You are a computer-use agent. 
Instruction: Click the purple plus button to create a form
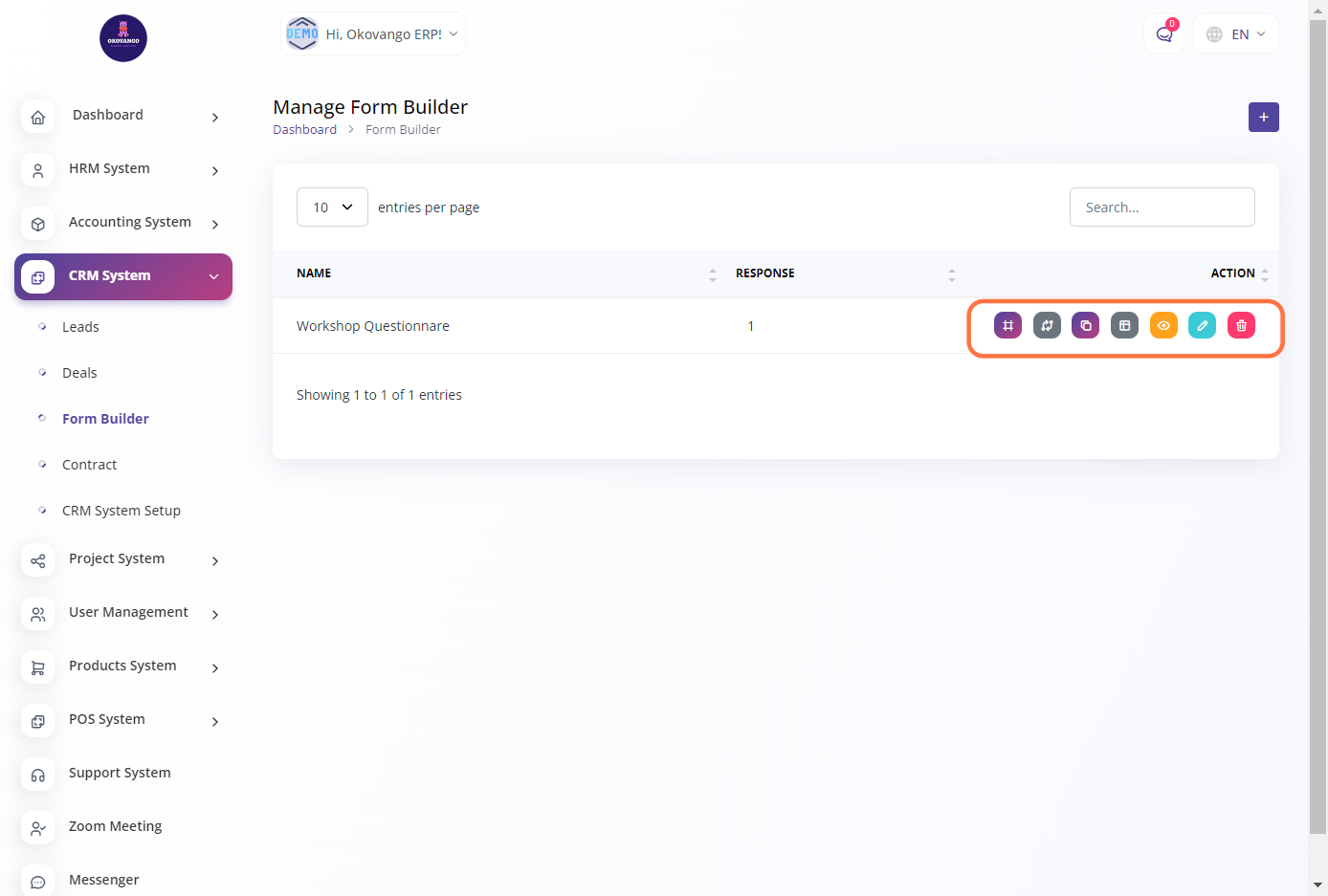(1263, 117)
